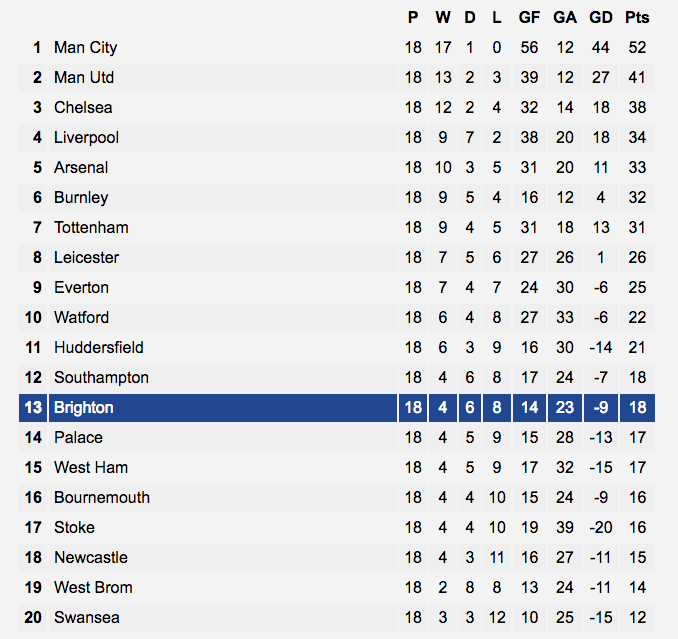
Task: Click the W column header
Action: coord(443,18)
